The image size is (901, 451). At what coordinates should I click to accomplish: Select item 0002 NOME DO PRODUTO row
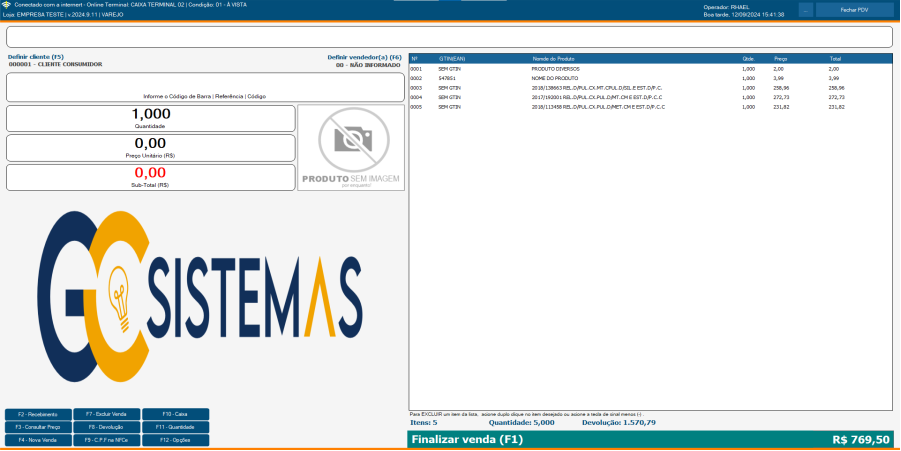[x=650, y=78]
